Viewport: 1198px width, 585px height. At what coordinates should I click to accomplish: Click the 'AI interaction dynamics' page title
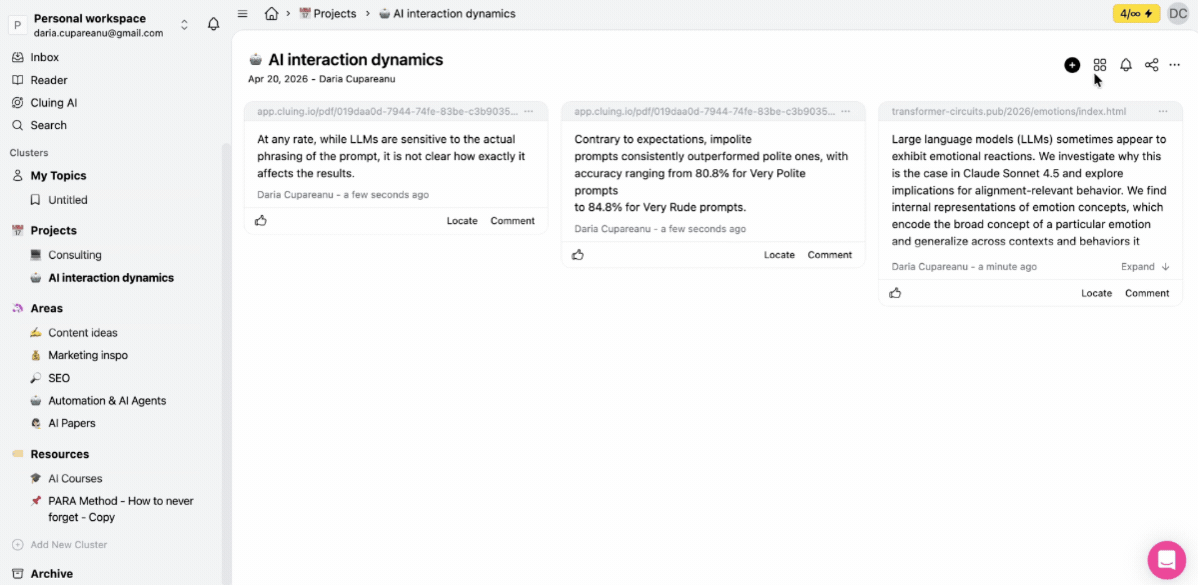[x=355, y=60]
